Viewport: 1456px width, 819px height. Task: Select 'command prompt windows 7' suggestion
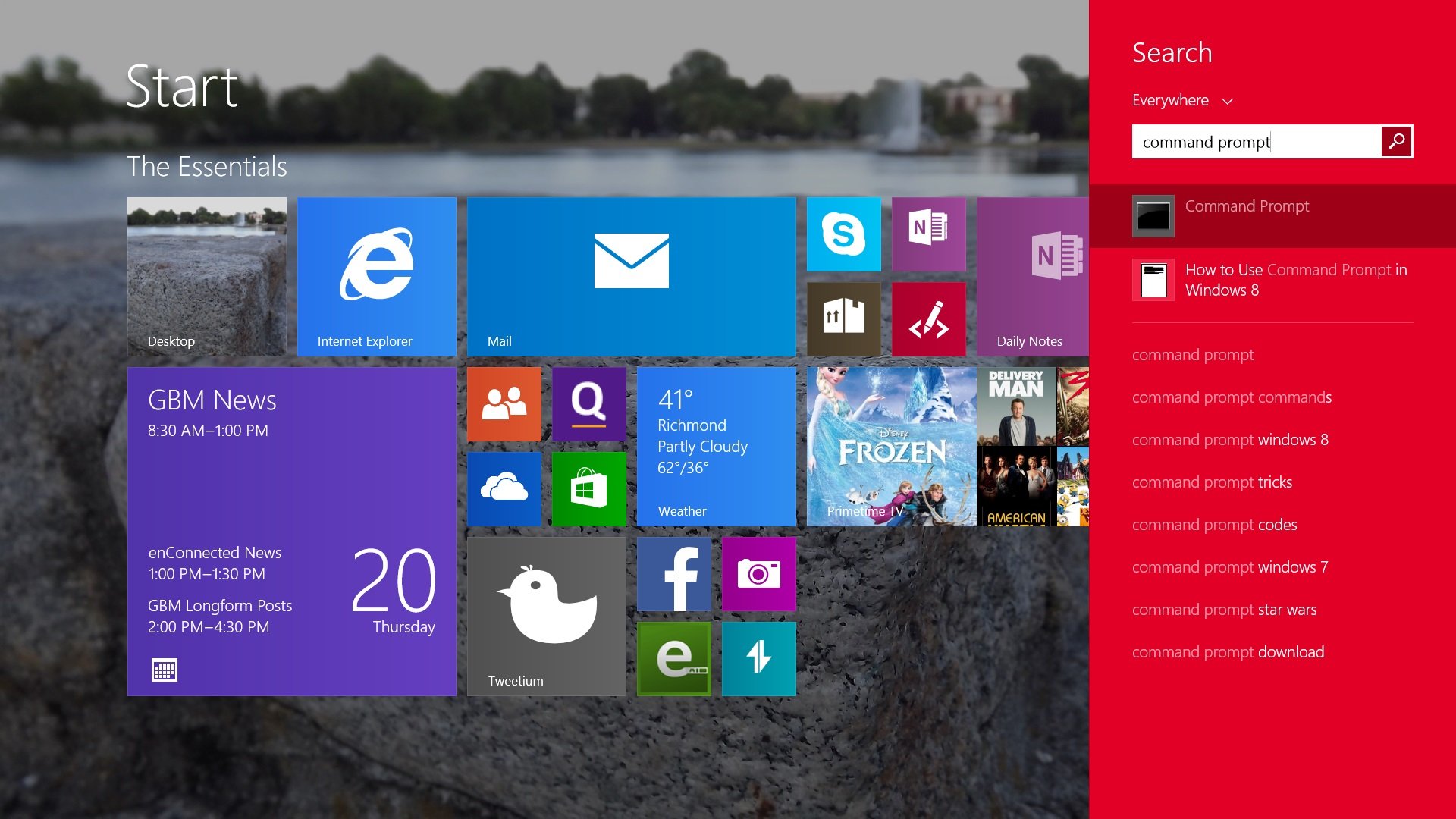point(1230,567)
